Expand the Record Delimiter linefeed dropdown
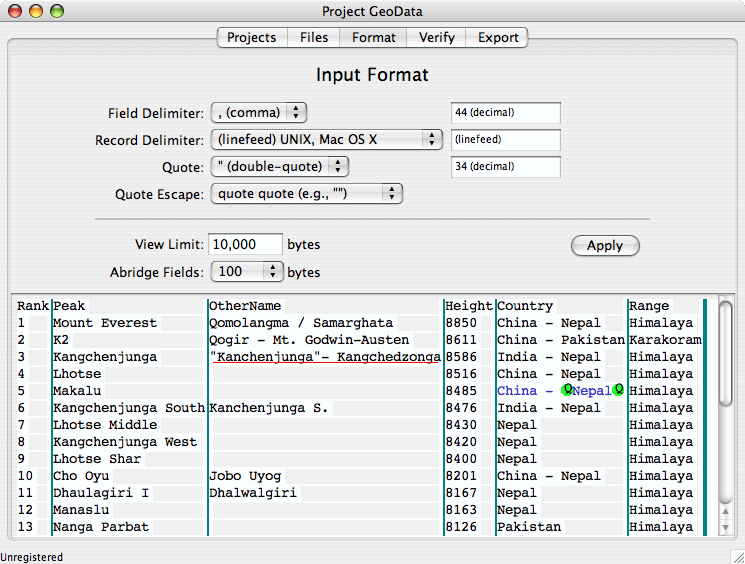This screenshot has width=745, height=564. click(327, 140)
